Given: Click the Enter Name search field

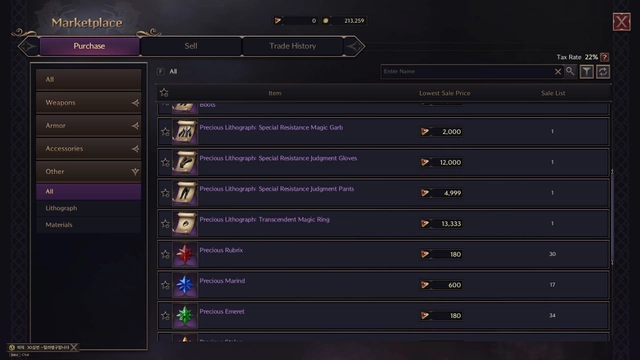Looking at the screenshot, I should click(467, 71).
